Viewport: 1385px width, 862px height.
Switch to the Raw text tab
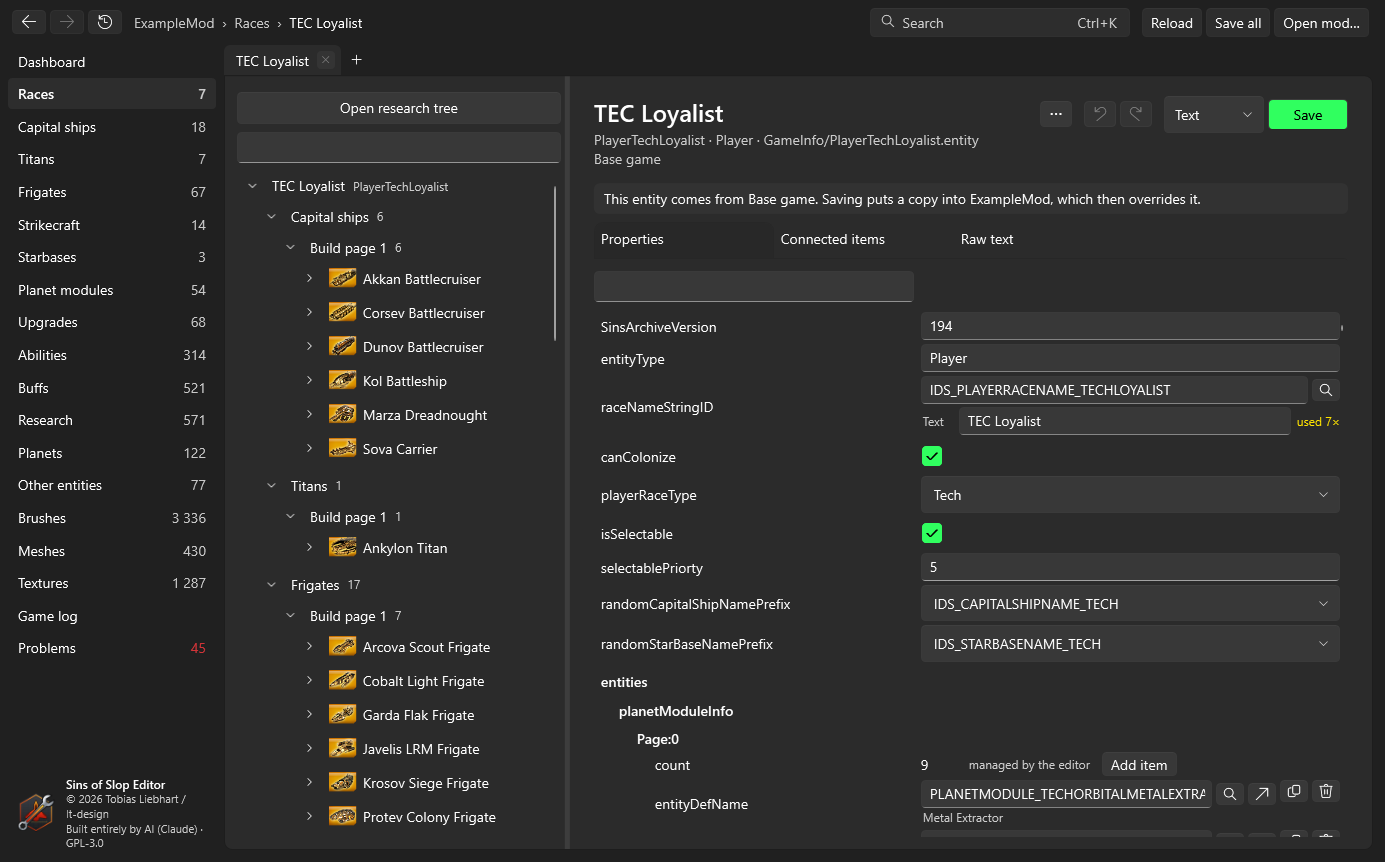click(x=987, y=239)
